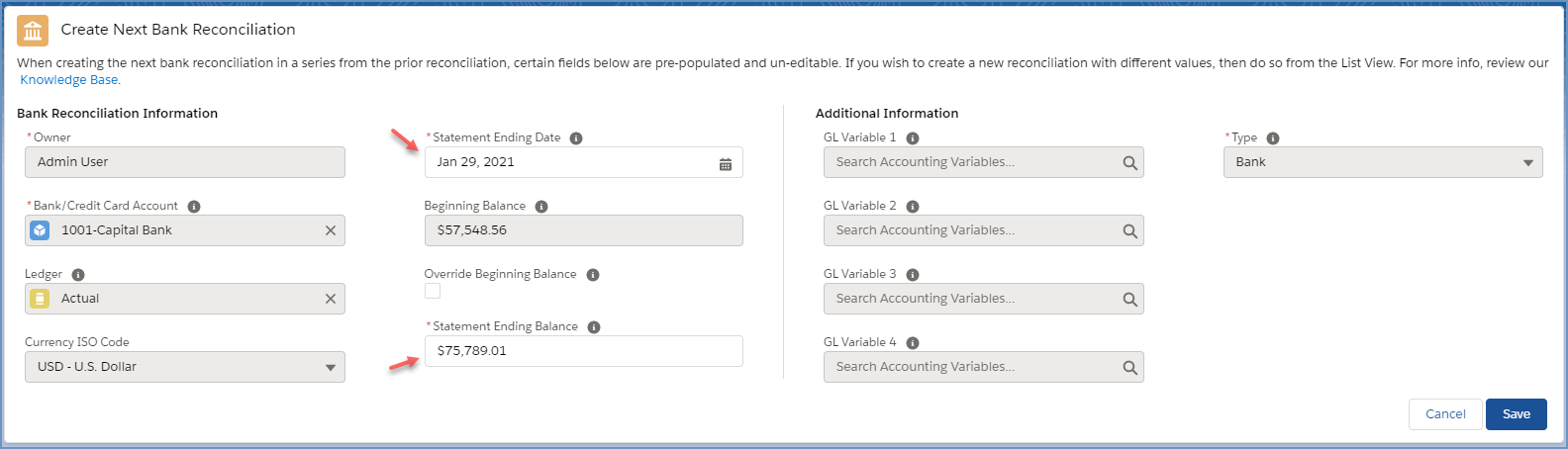1568x449 pixels.
Task: Clear the 1001-Capital Bank selection
Action: pos(331,230)
